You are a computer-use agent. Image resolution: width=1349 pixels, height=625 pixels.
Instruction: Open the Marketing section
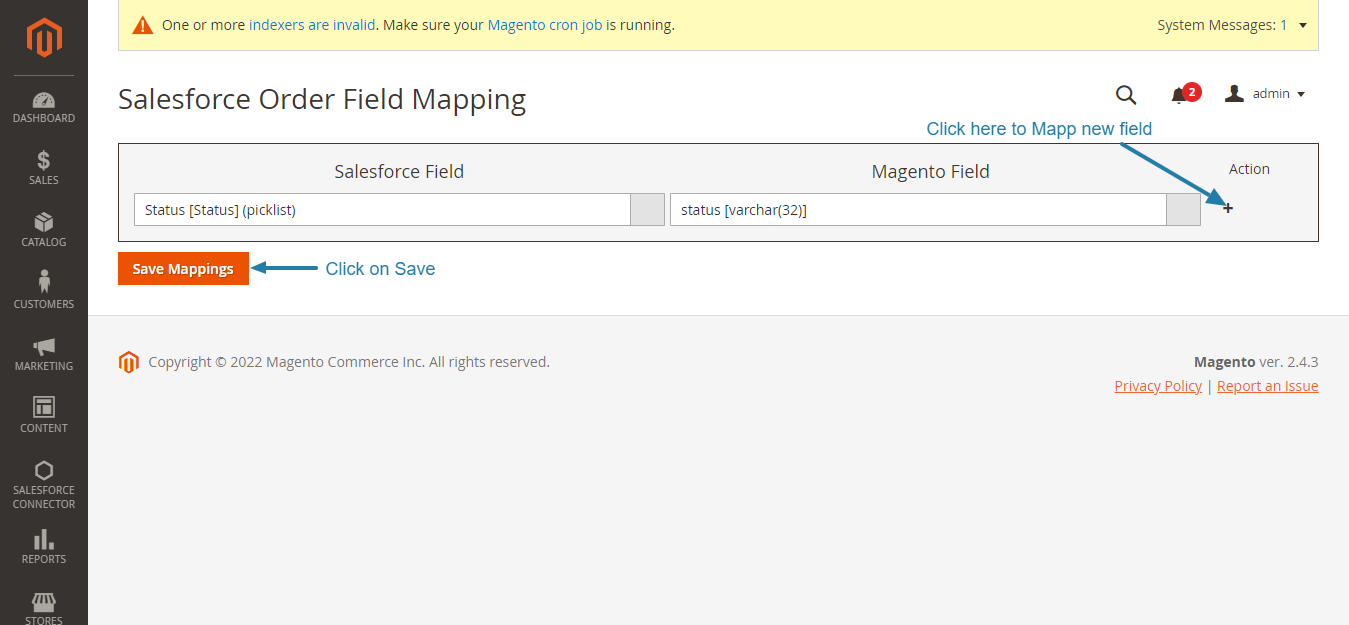point(43,353)
